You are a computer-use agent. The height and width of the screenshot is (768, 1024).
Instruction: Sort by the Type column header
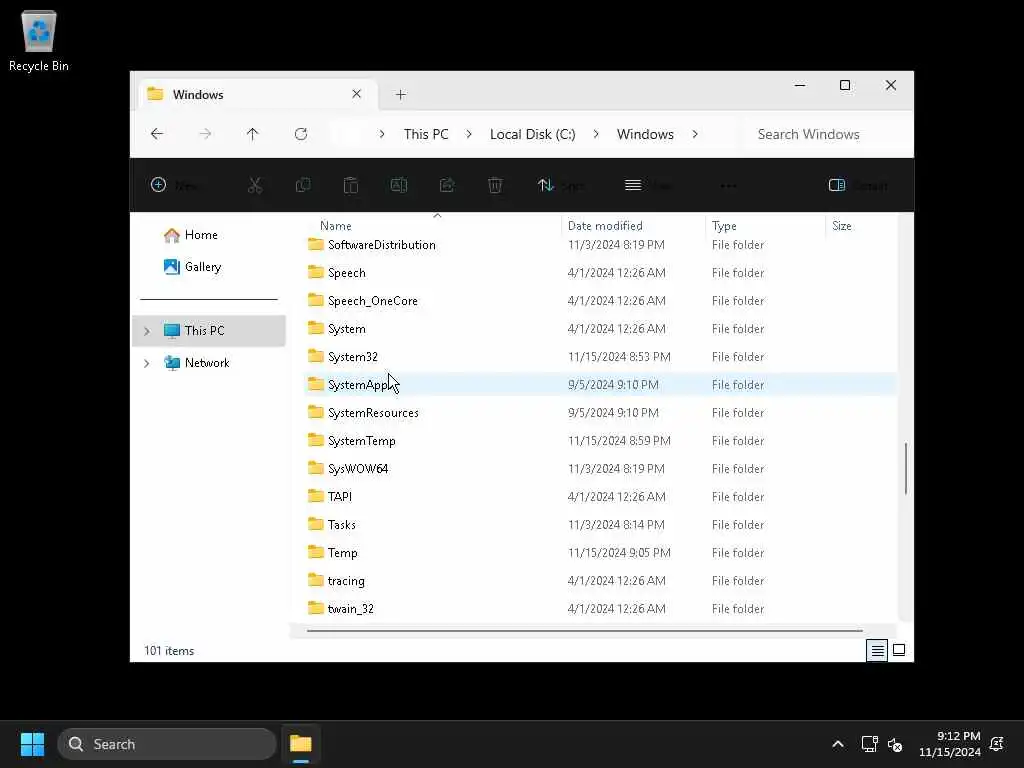coord(724,226)
